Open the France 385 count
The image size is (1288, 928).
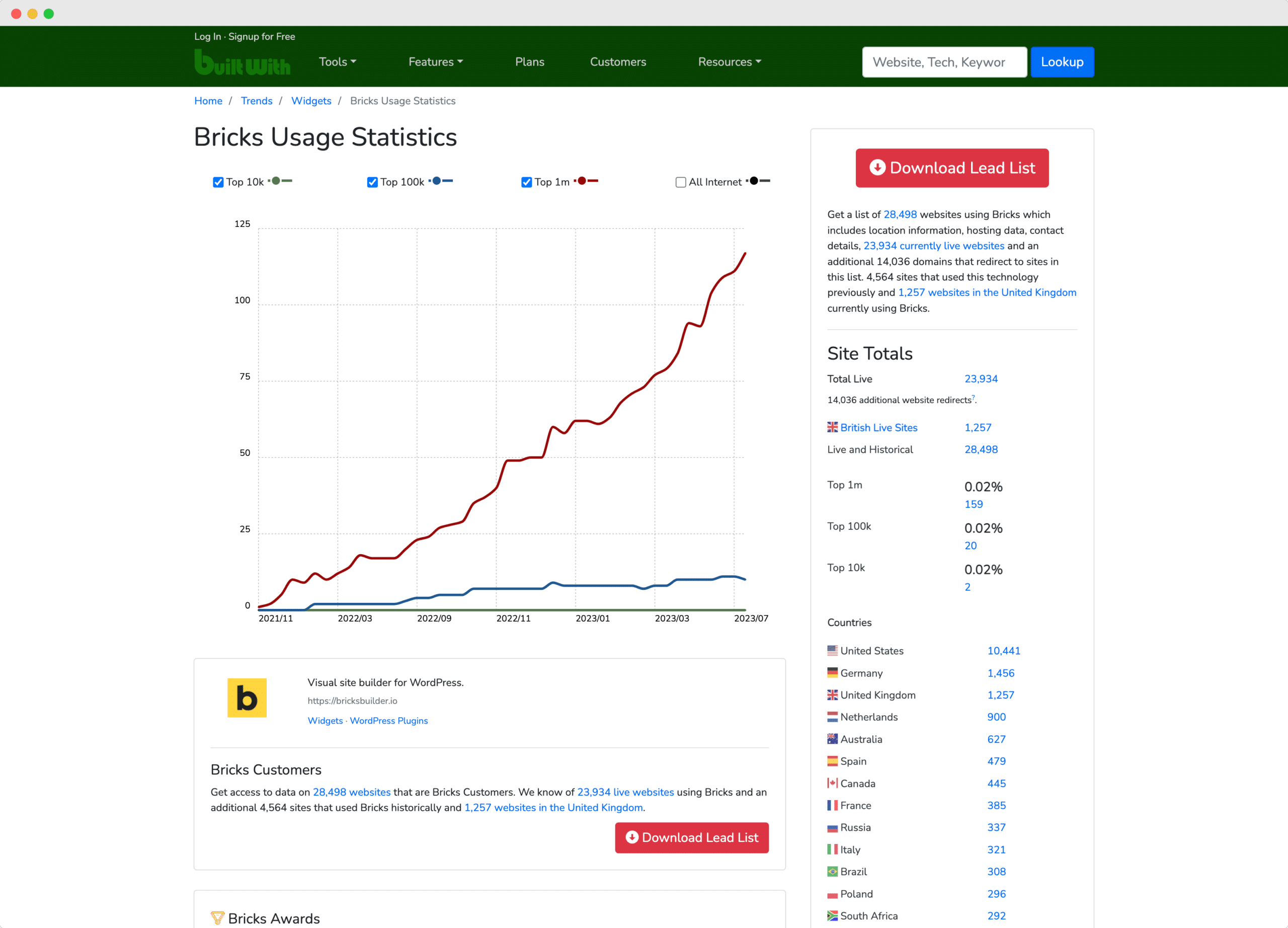[x=996, y=805]
